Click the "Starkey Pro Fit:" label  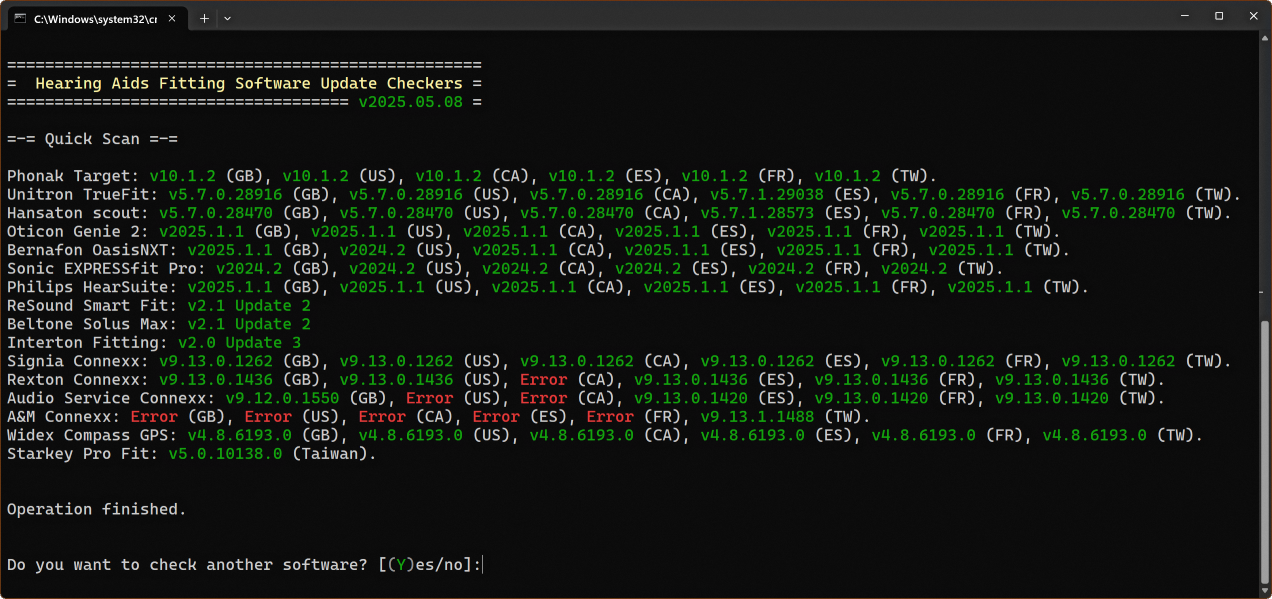83,453
